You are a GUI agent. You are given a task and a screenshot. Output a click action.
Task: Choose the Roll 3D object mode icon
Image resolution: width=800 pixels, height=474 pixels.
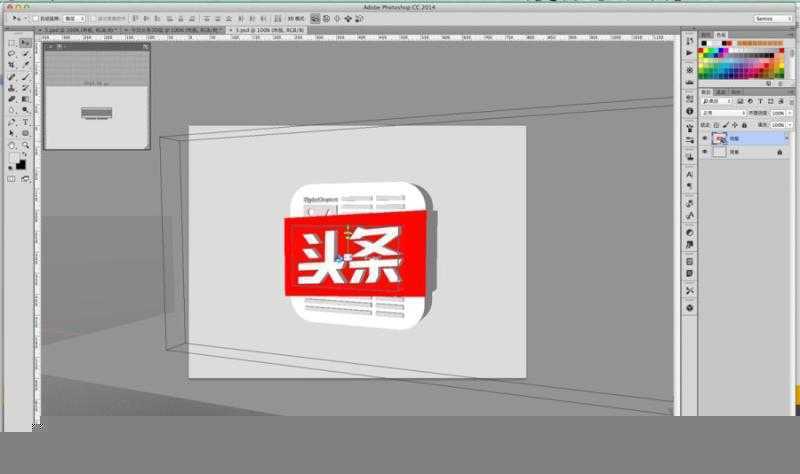point(327,19)
